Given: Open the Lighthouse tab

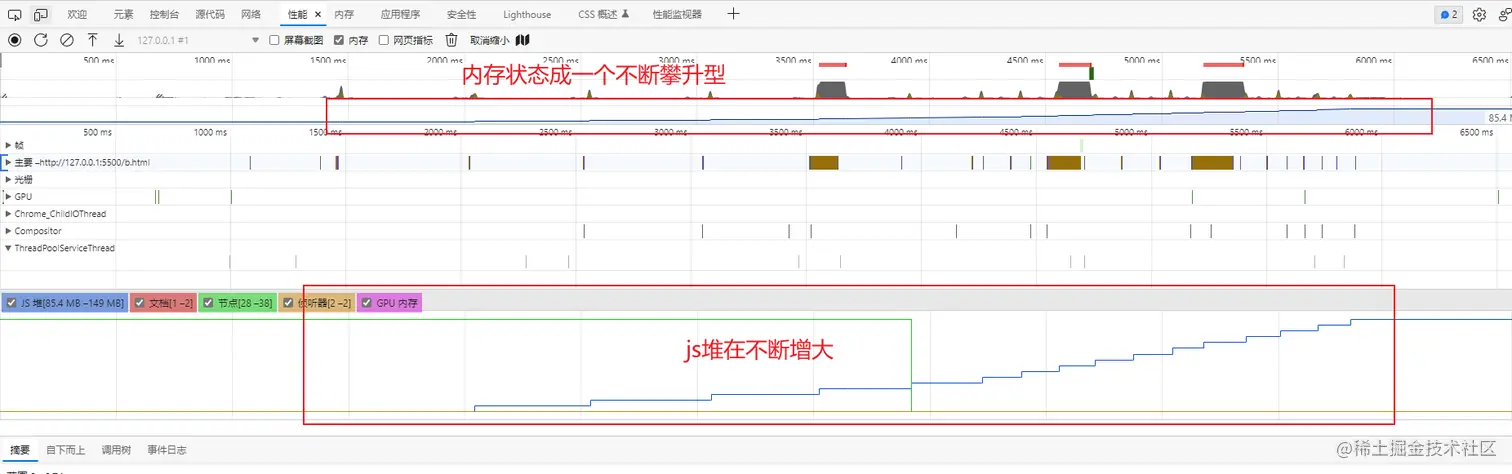Looking at the screenshot, I should tap(527, 15).
